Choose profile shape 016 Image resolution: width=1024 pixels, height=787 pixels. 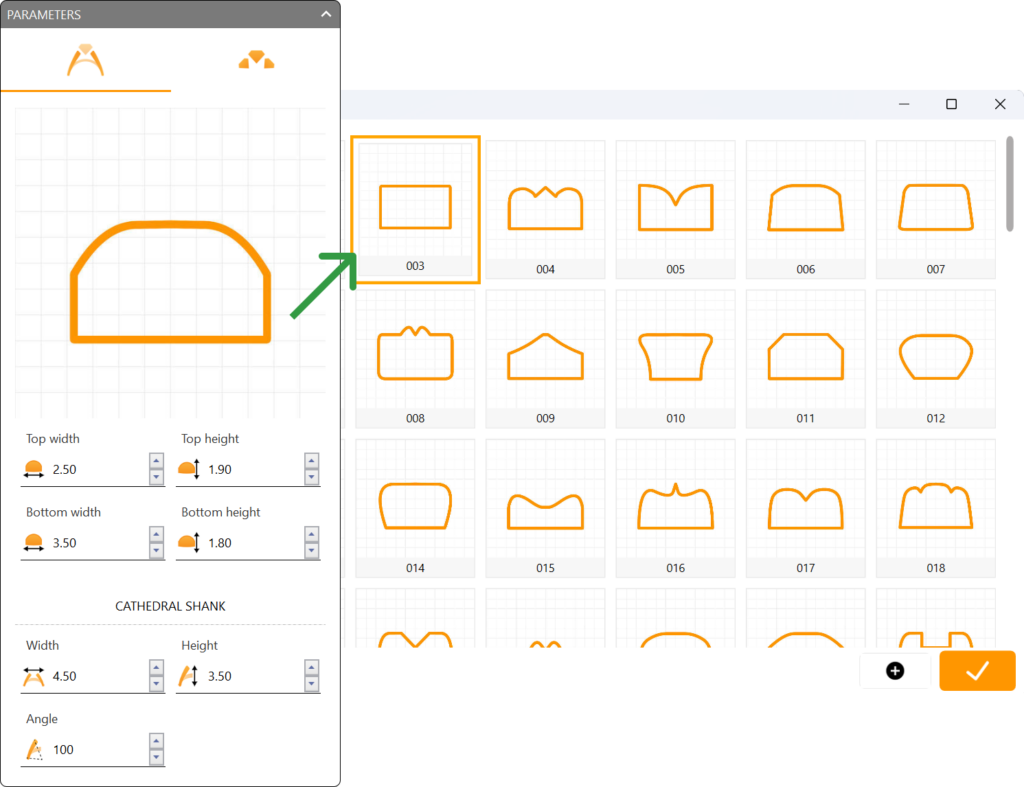(675, 507)
